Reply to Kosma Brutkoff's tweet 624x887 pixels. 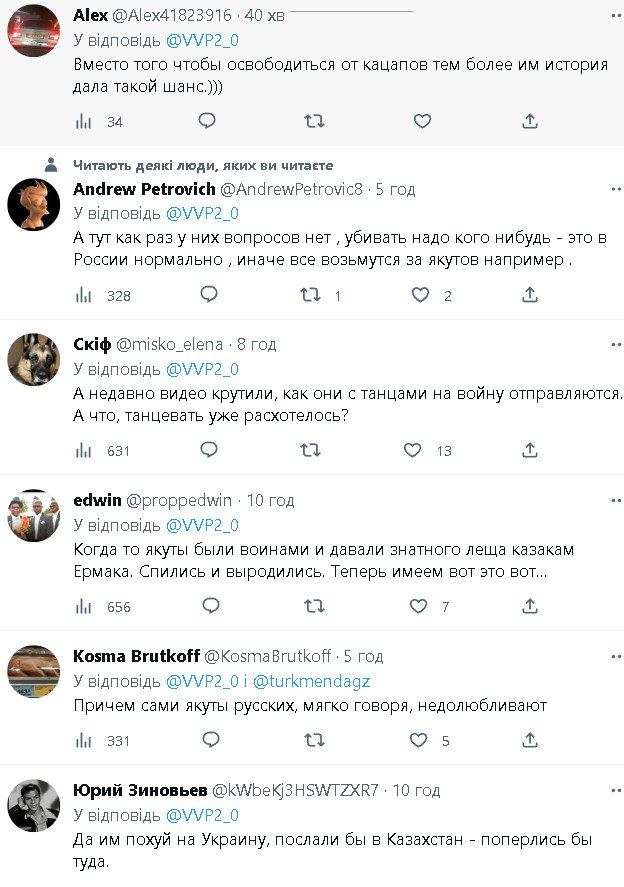[x=207, y=741]
